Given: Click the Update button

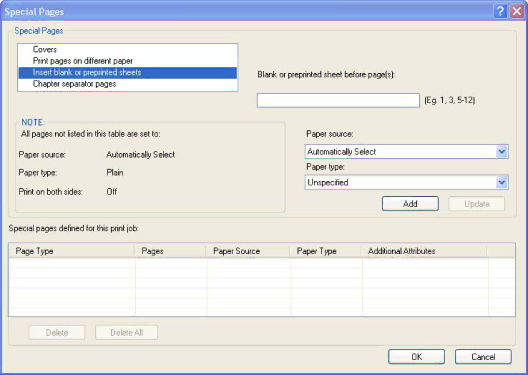Looking at the screenshot, I should [x=476, y=204].
